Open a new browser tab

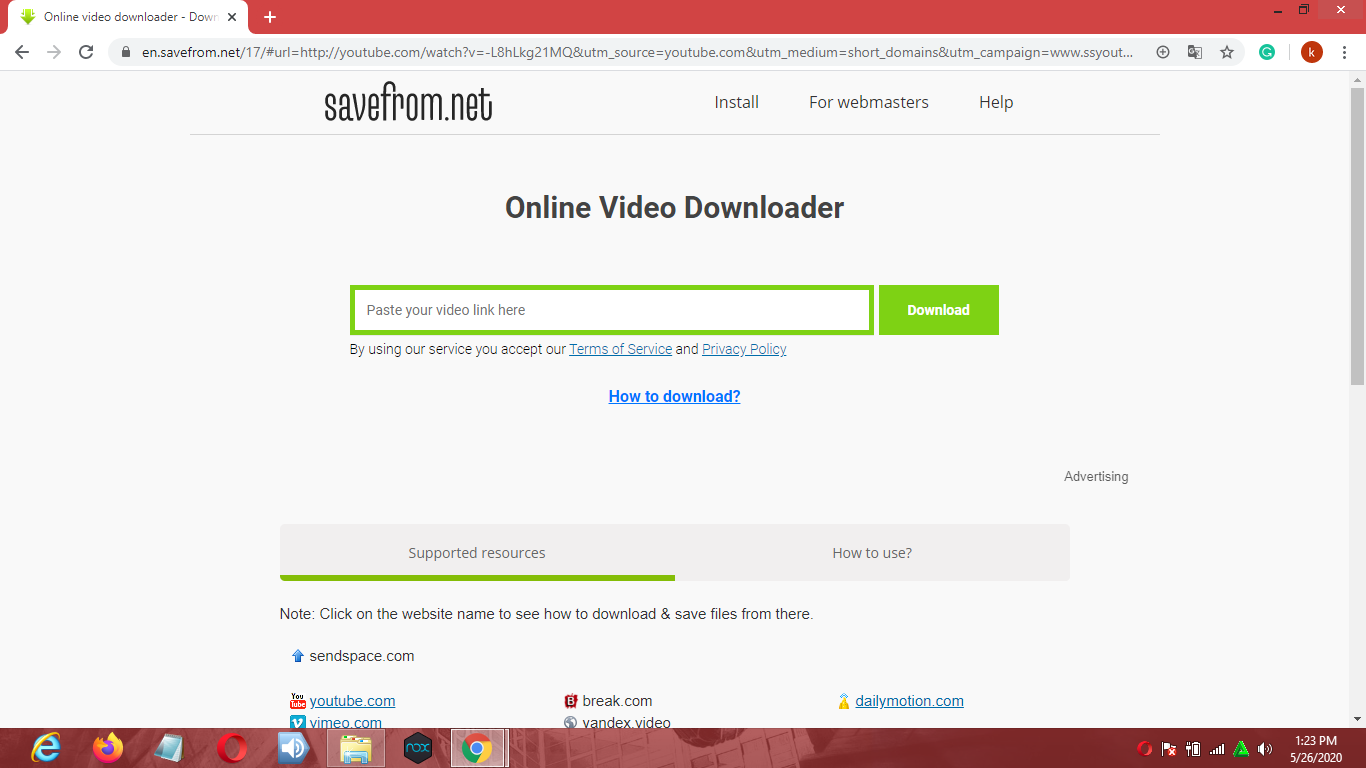tap(270, 17)
